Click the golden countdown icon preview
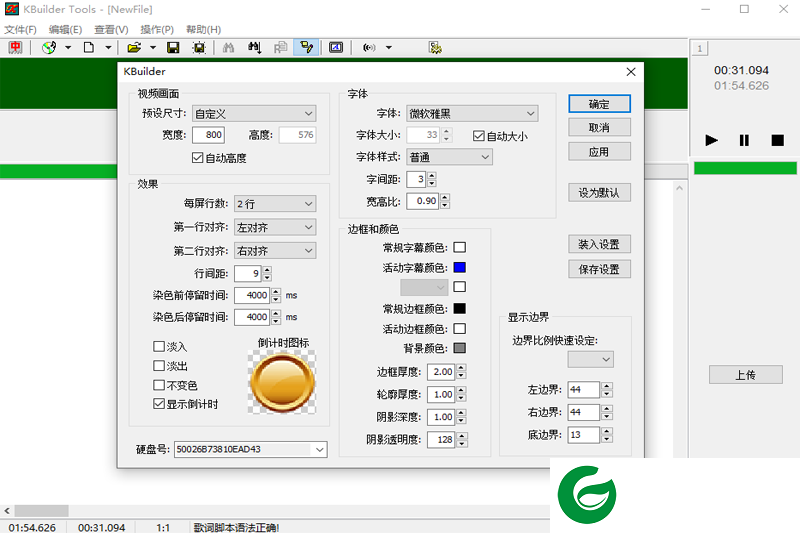Screen dimensions: 800x533 282,382
